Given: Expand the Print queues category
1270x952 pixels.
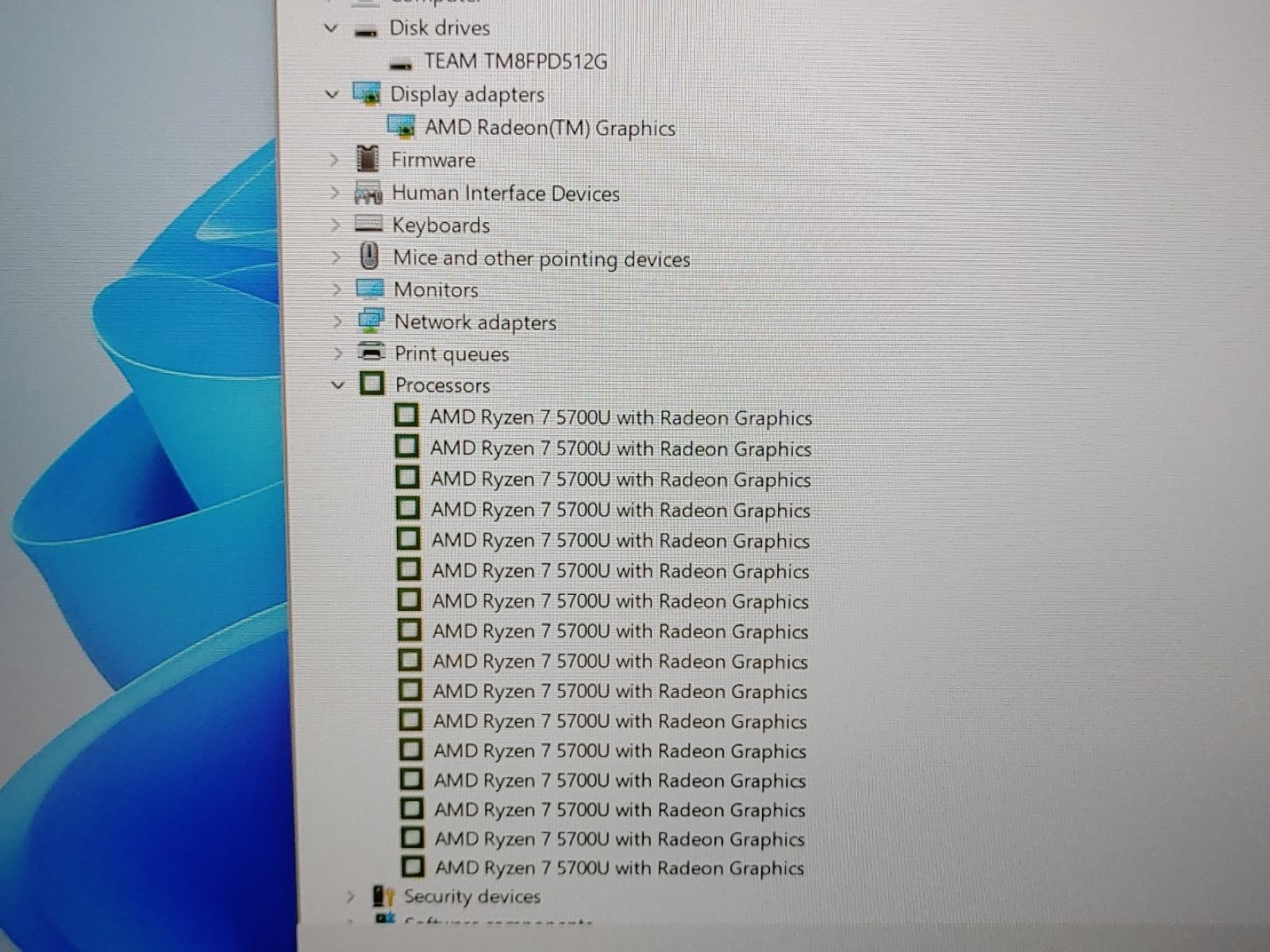Looking at the screenshot, I should click(x=338, y=353).
